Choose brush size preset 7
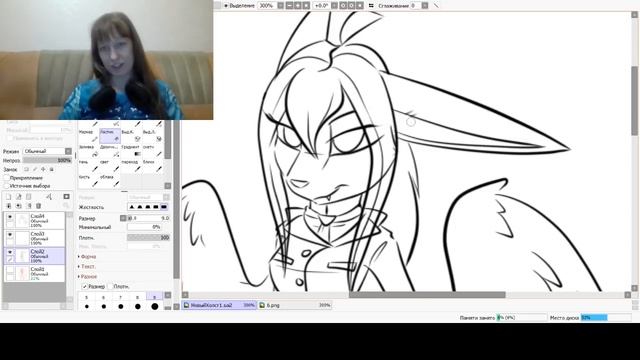 coord(121,303)
